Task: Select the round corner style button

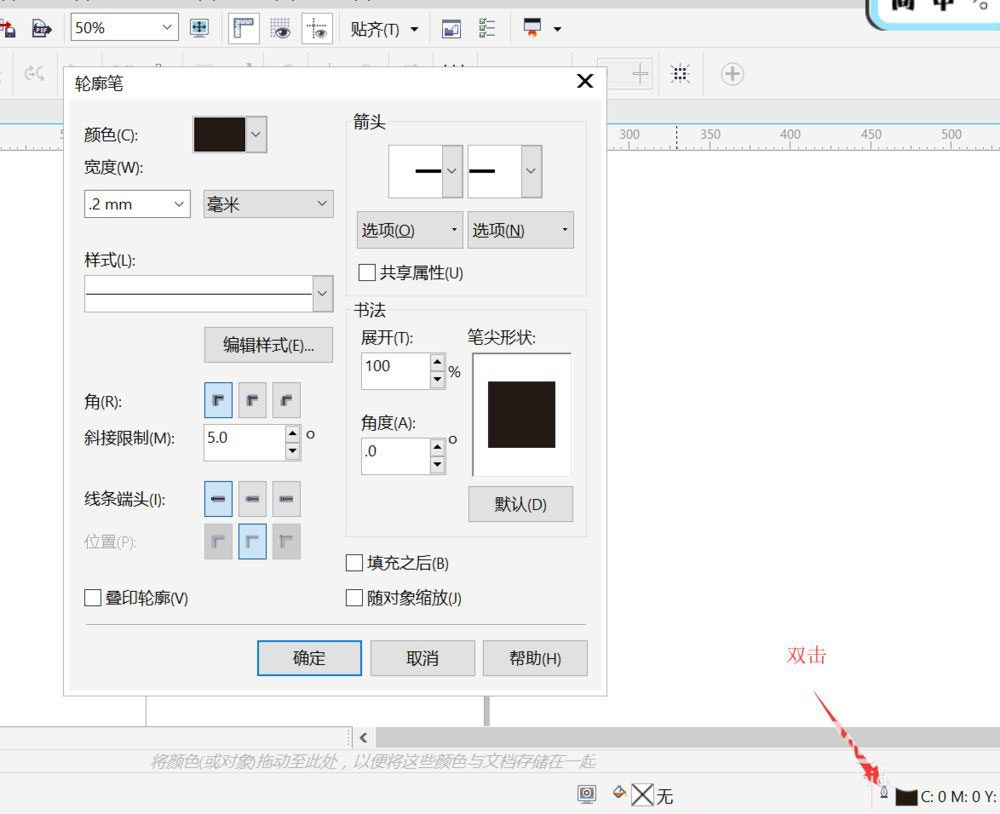Action: (x=253, y=400)
